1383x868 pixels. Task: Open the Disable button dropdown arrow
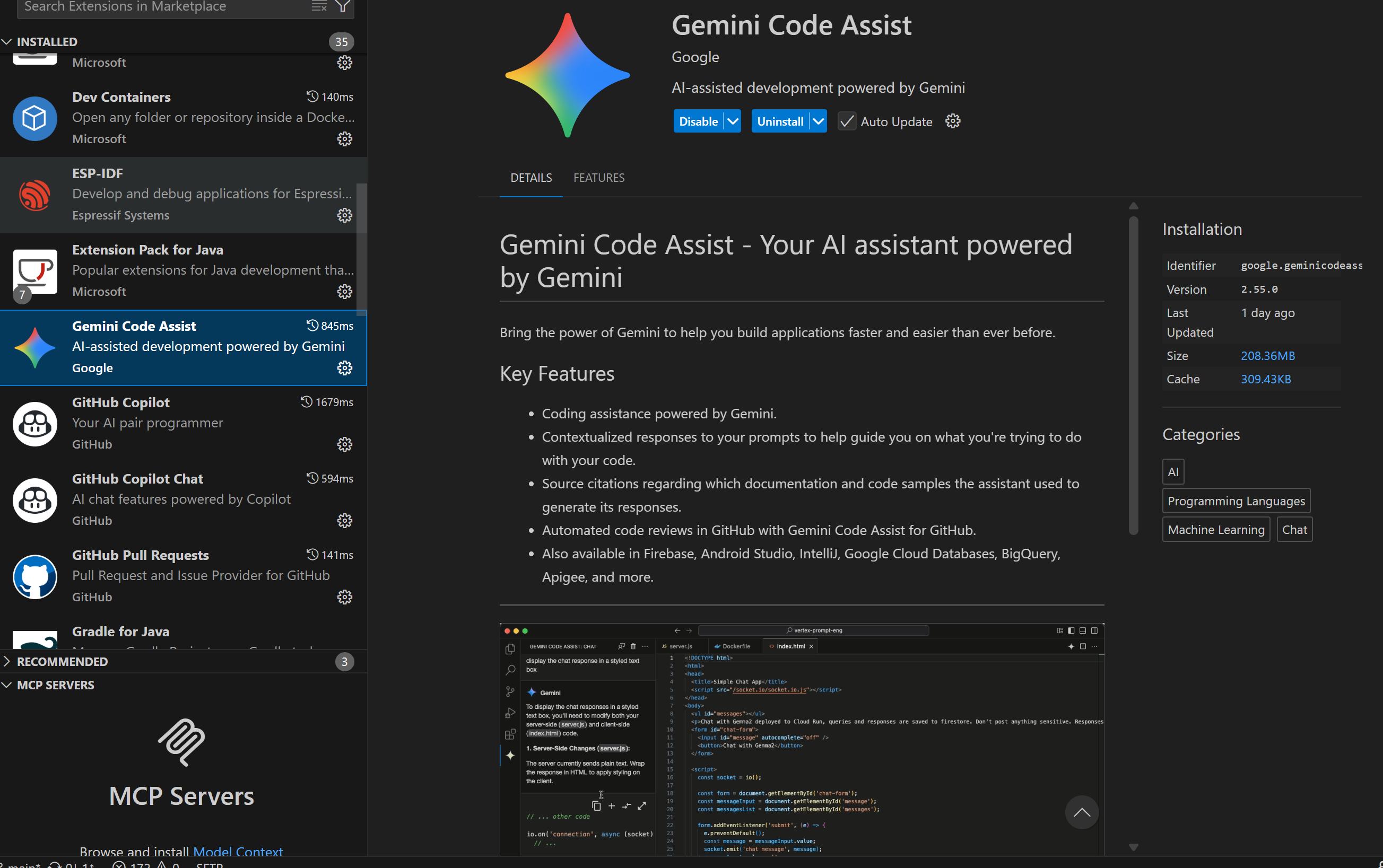(x=733, y=121)
